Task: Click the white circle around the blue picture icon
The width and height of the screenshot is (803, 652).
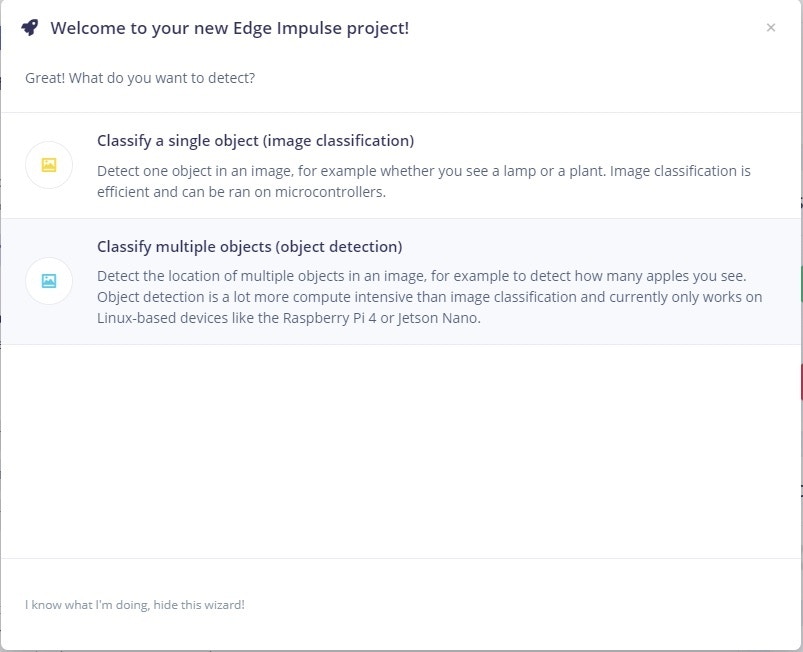Action: tap(49, 281)
